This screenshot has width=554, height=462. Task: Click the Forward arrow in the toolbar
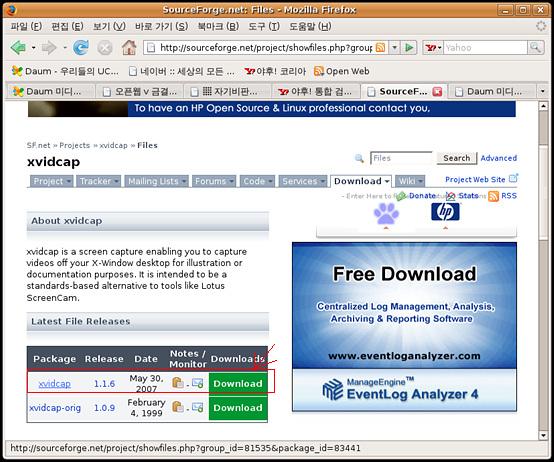pyautogui.click(x=49, y=47)
